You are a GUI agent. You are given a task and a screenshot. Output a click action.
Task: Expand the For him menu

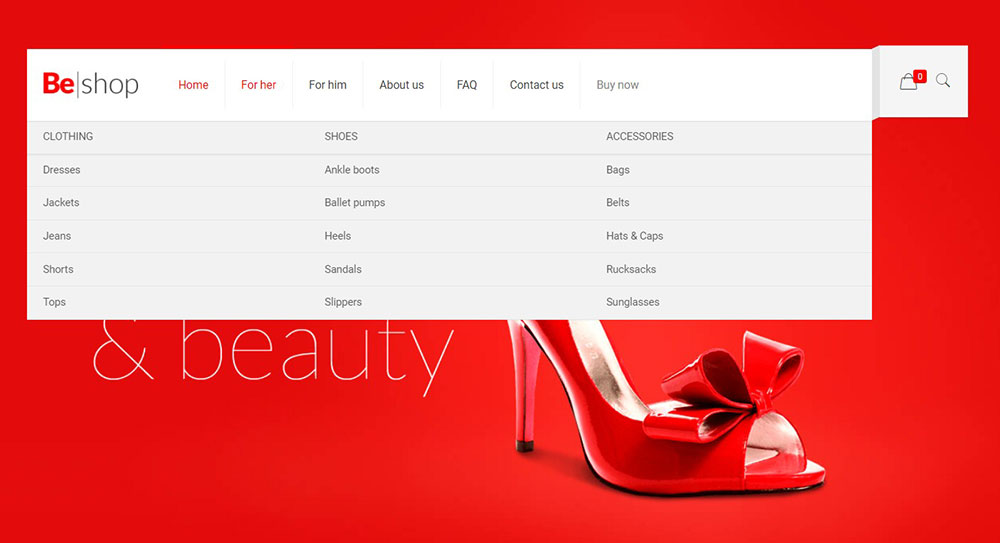click(x=327, y=85)
